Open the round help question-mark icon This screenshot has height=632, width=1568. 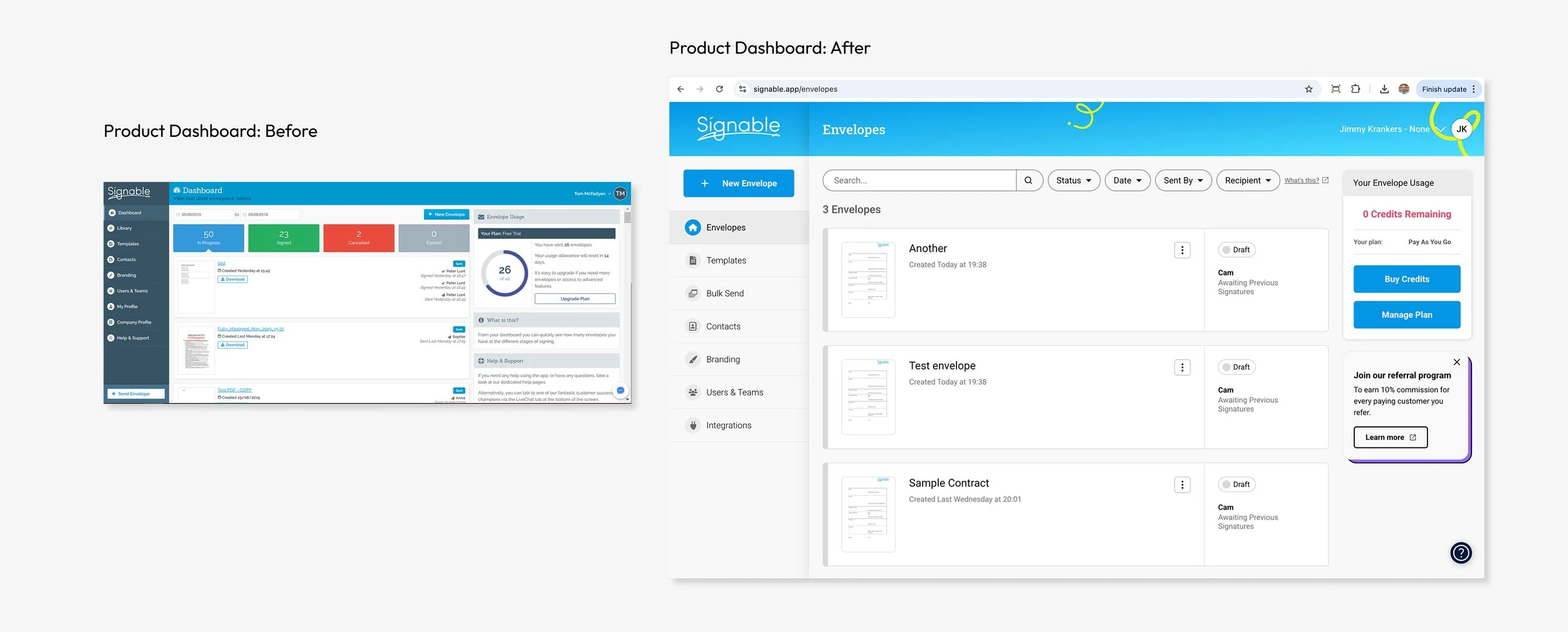(x=1461, y=553)
